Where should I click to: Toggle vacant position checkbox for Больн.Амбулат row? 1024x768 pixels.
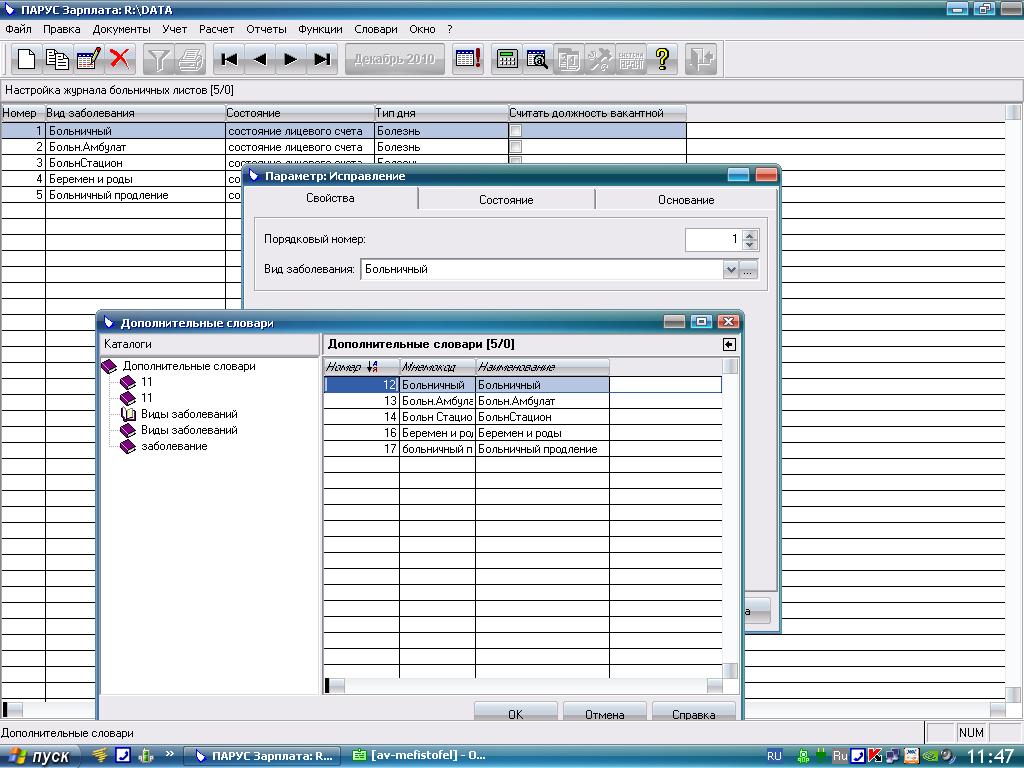(516, 147)
